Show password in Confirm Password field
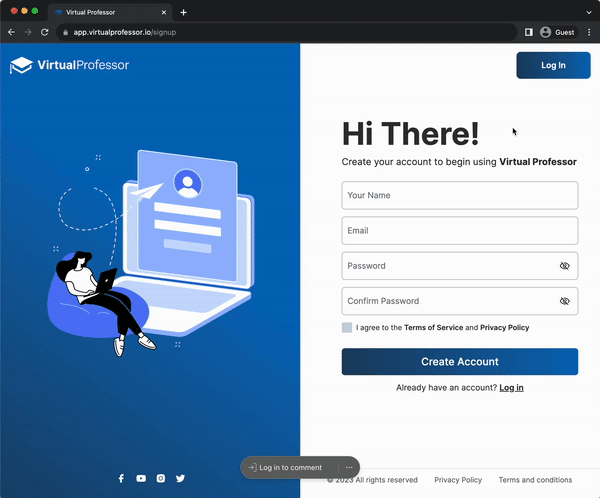600x498 pixels. (564, 301)
